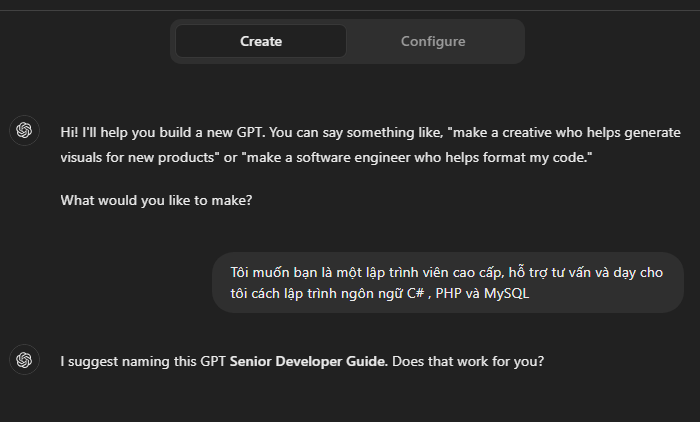Click the "What would you like to make?" line
This screenshot has height=422, width=700.
click(x=156, y=201)
